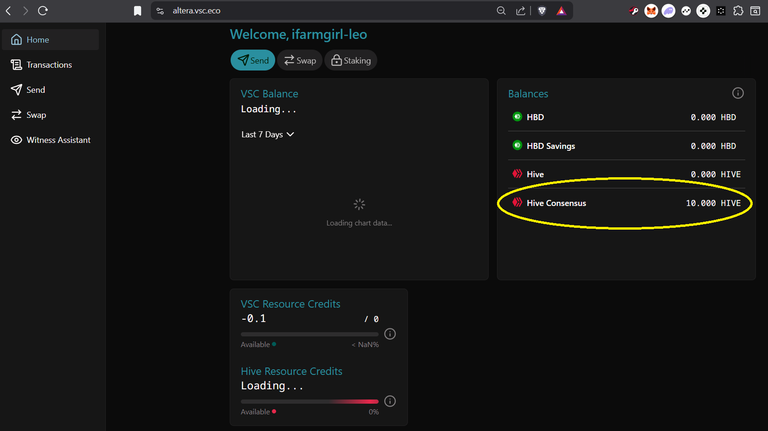
Task: Click the Balances info icon
Action: pos(738,93)
